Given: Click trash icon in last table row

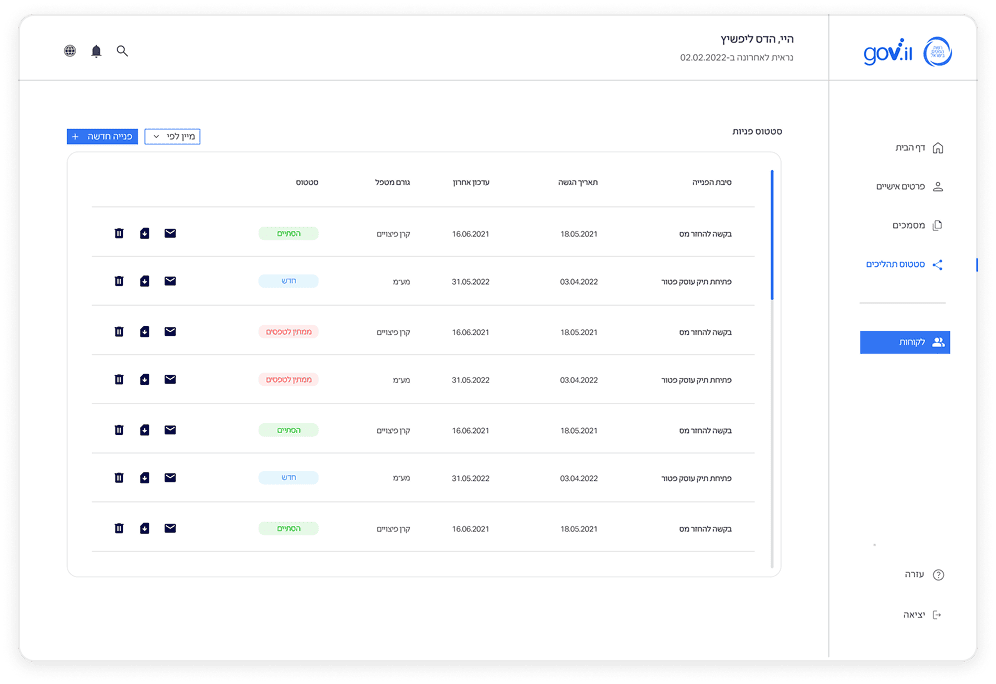Looking at the screenshot, I should 119,528.
